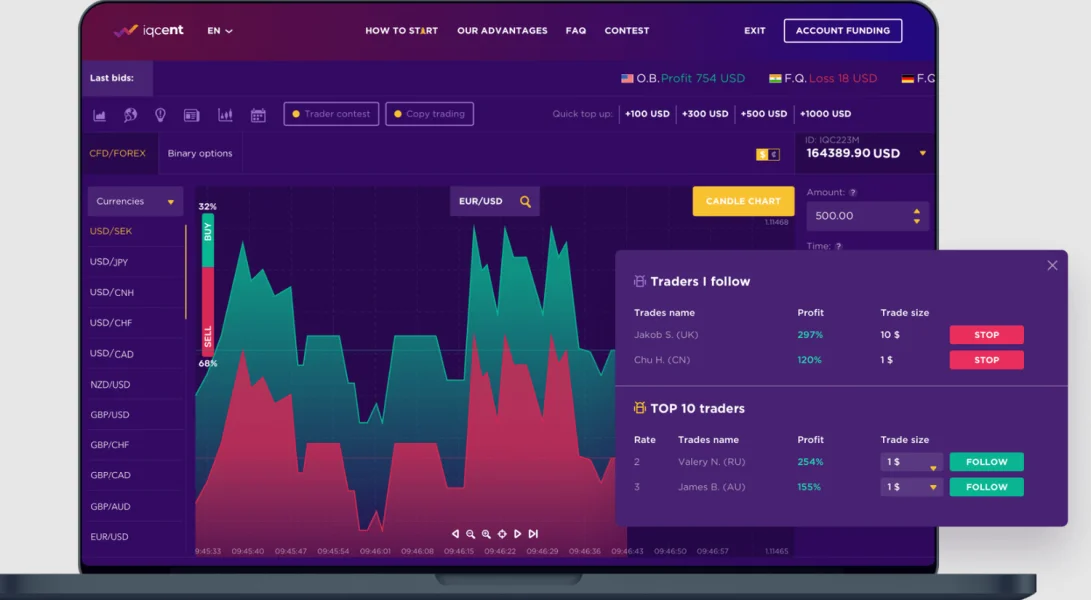
Task: Skip chart to latest time
Action: 533,534
